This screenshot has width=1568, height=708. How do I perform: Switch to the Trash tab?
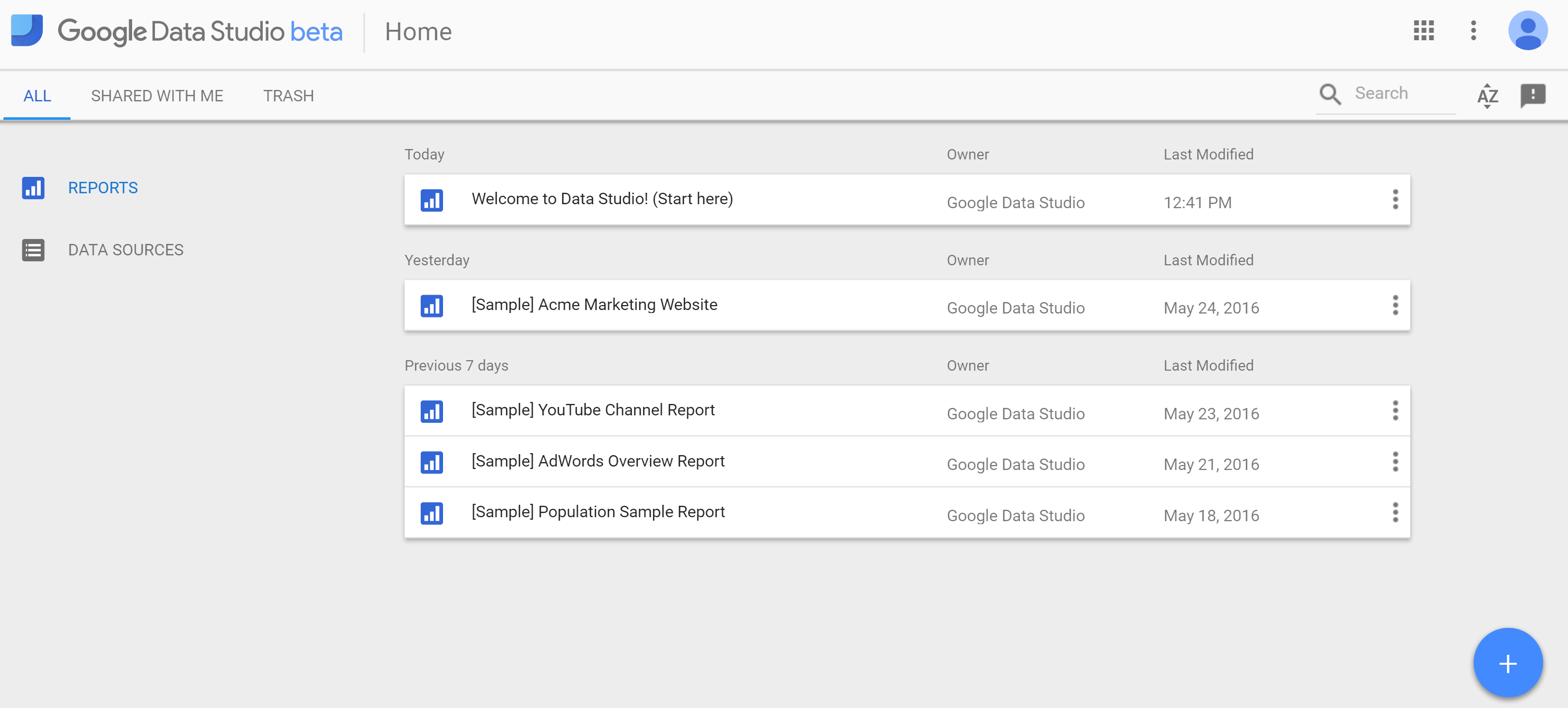tap(288, 95)
